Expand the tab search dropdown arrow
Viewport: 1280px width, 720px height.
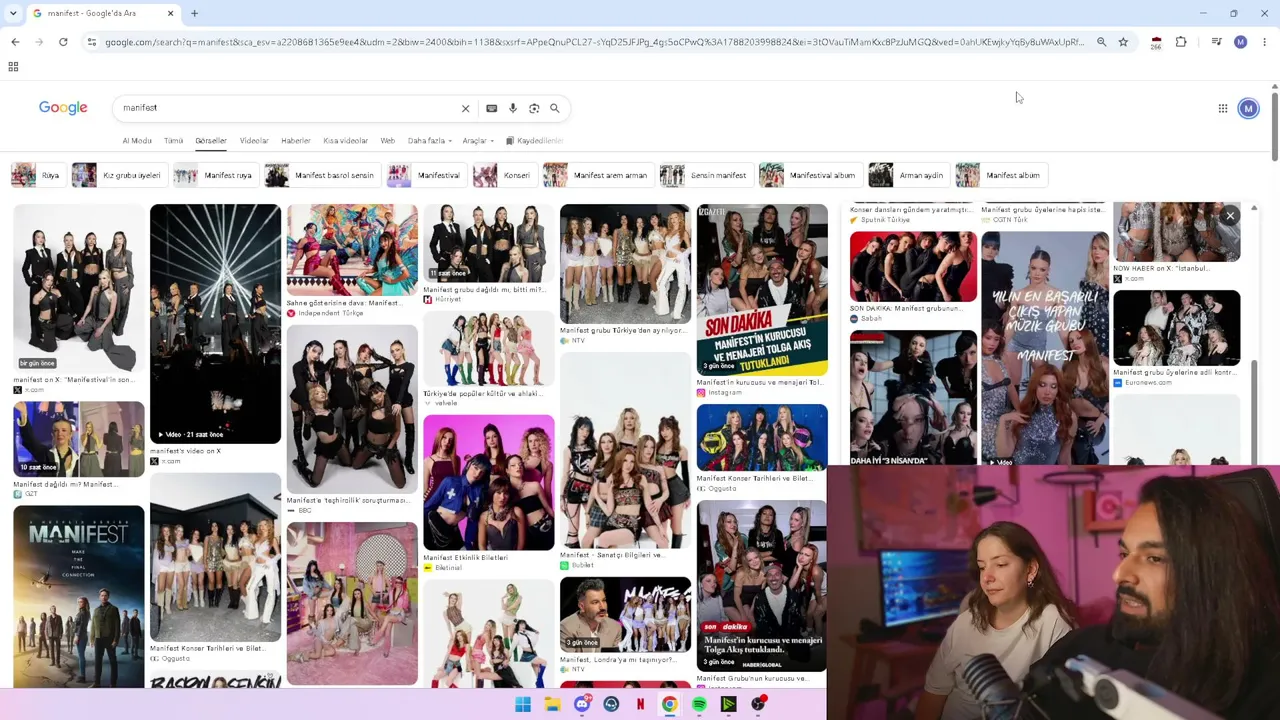15,13
